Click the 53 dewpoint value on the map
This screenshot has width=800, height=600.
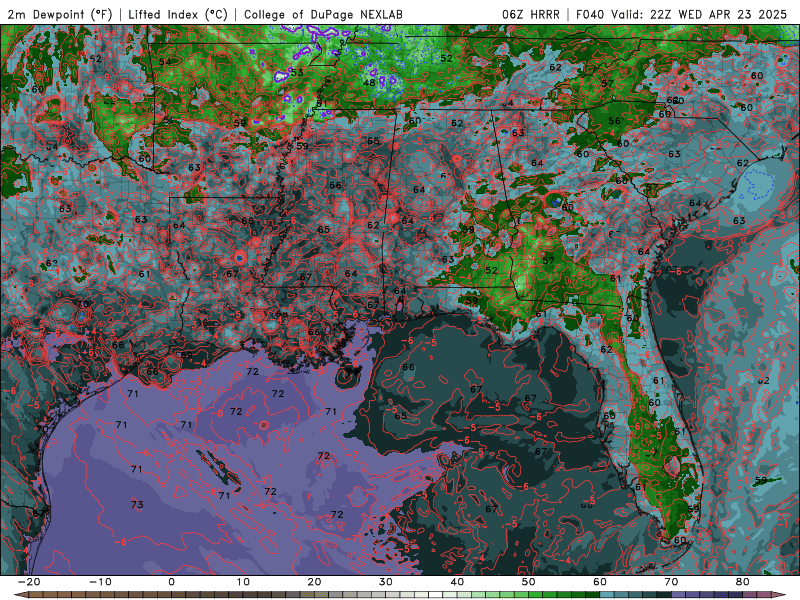(x=297, y=72)
